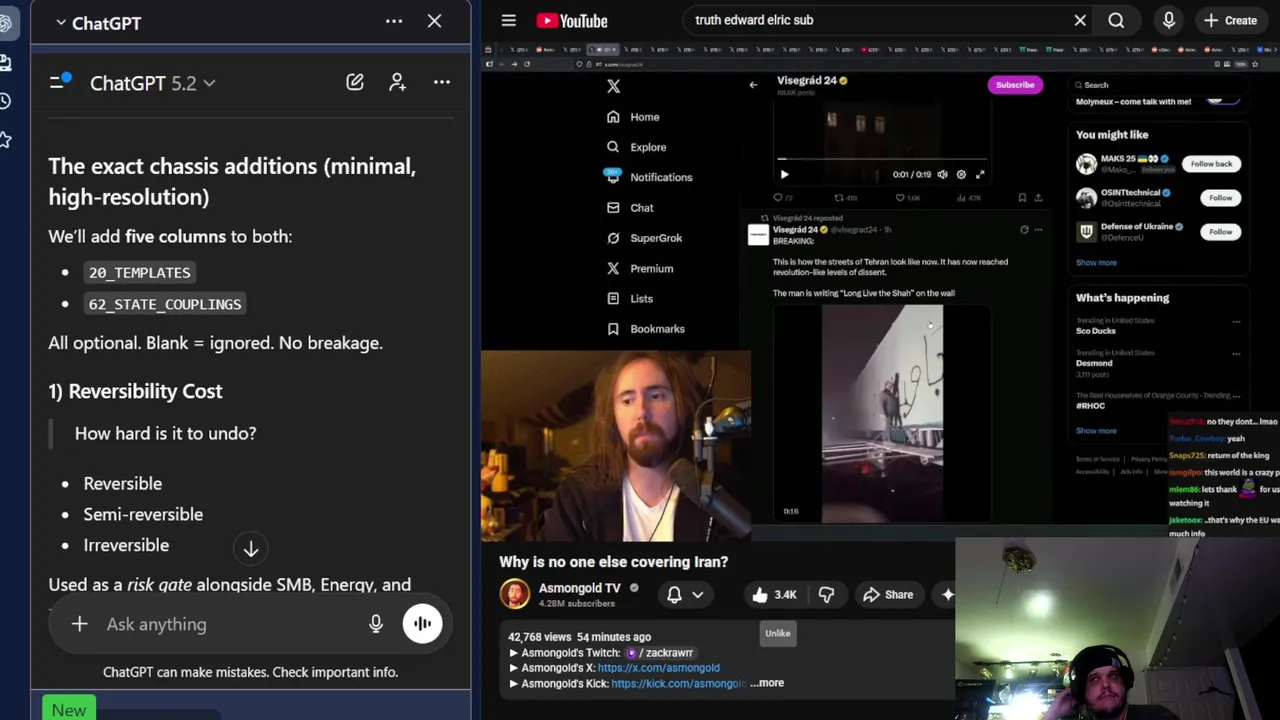Open the notification bell dropdown
The height and width of the screenshot is (720, 1280).
[x=685, y=595]
